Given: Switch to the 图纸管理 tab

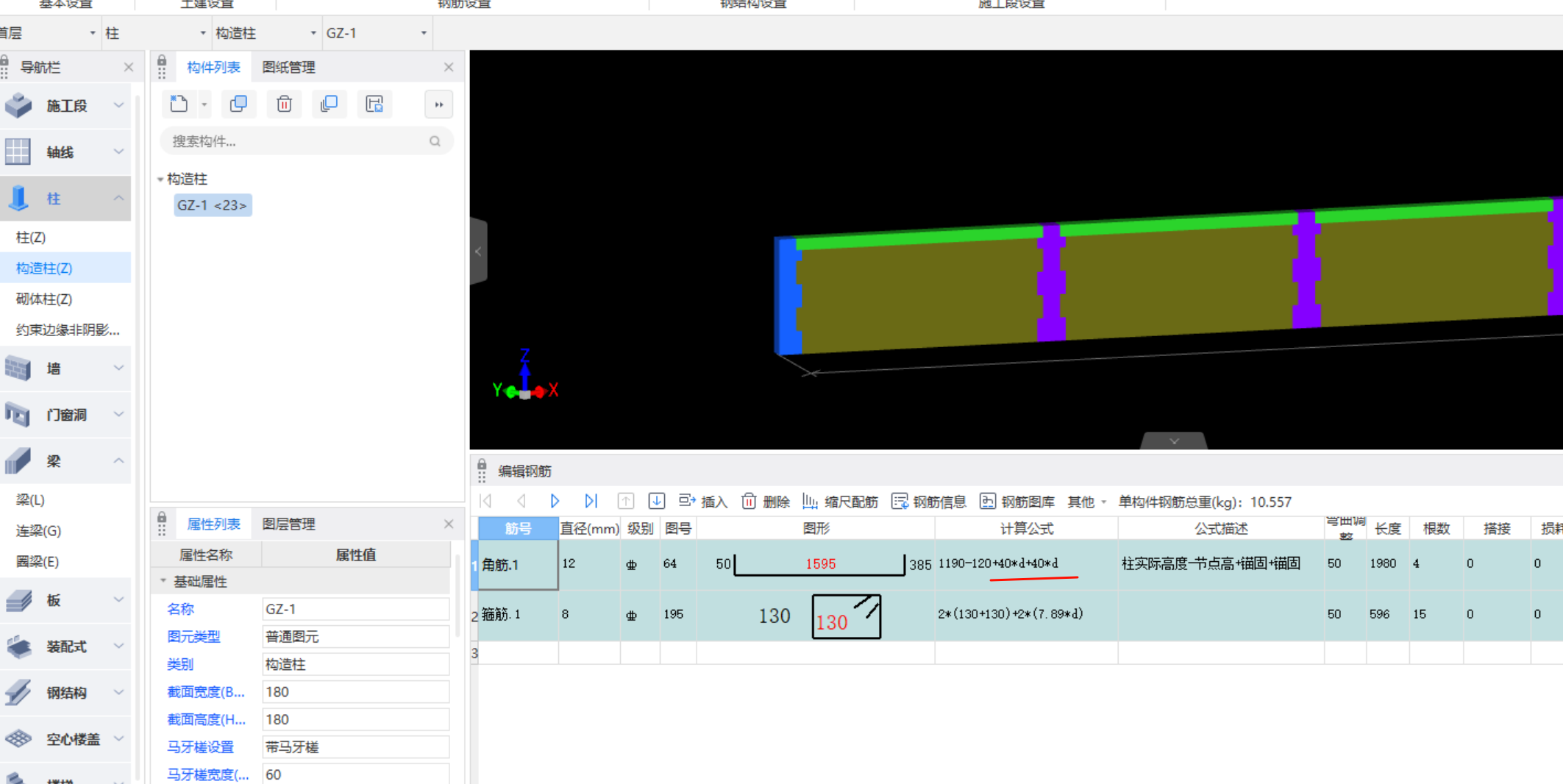Looking at the screenshot, I should pyautogui.click(x=288, y=67).
